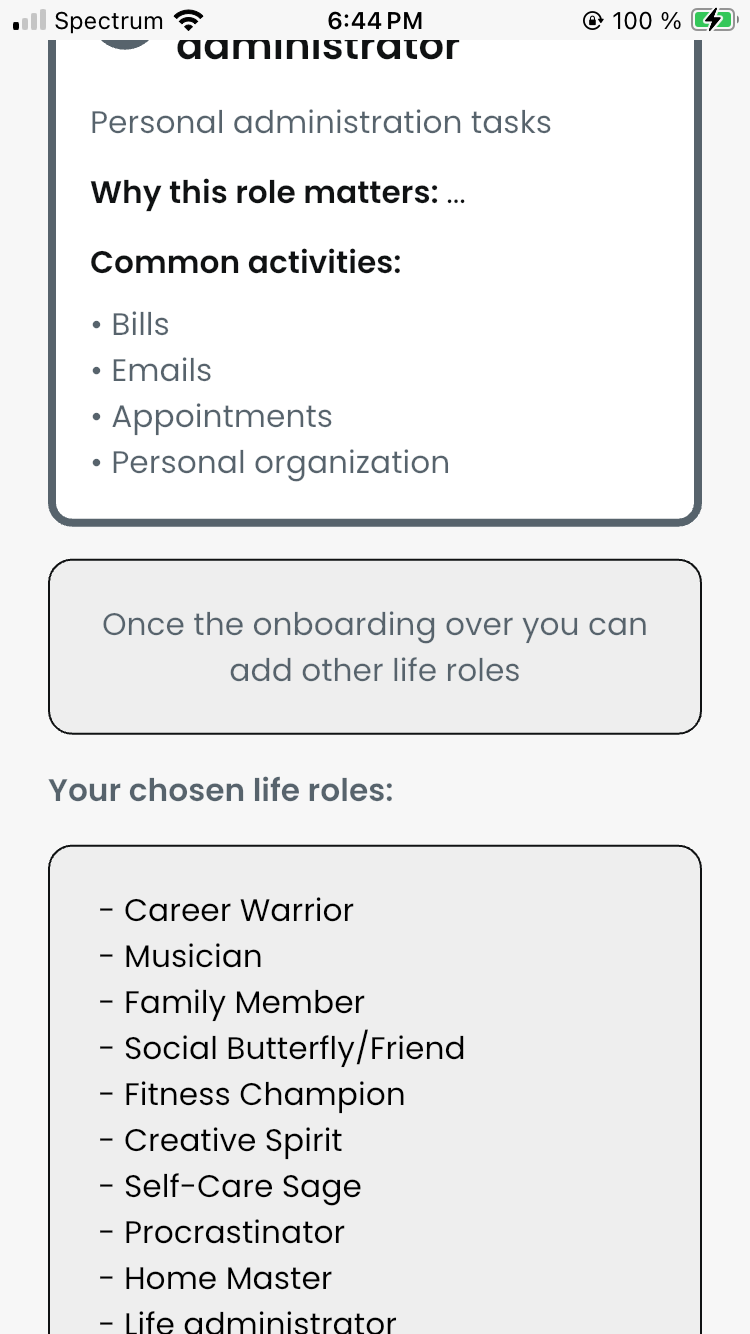This screenshot has height=1334, width=750.
Task: Choose the Creative Spirit role
Action: click(x=232, y=1140)
